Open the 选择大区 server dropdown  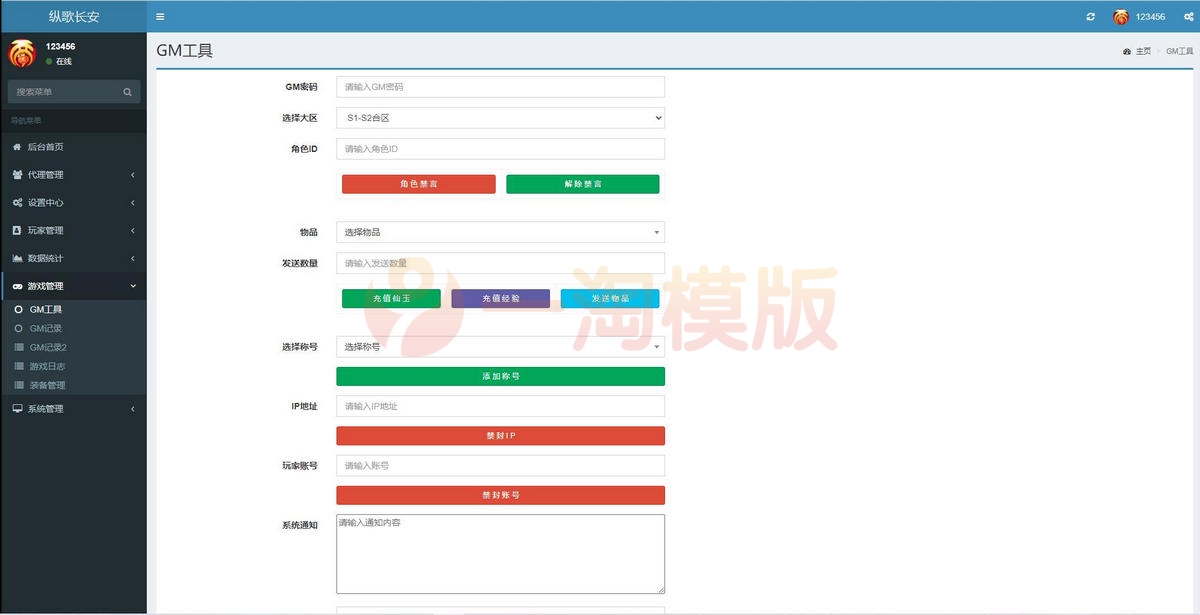pos(500,117)
